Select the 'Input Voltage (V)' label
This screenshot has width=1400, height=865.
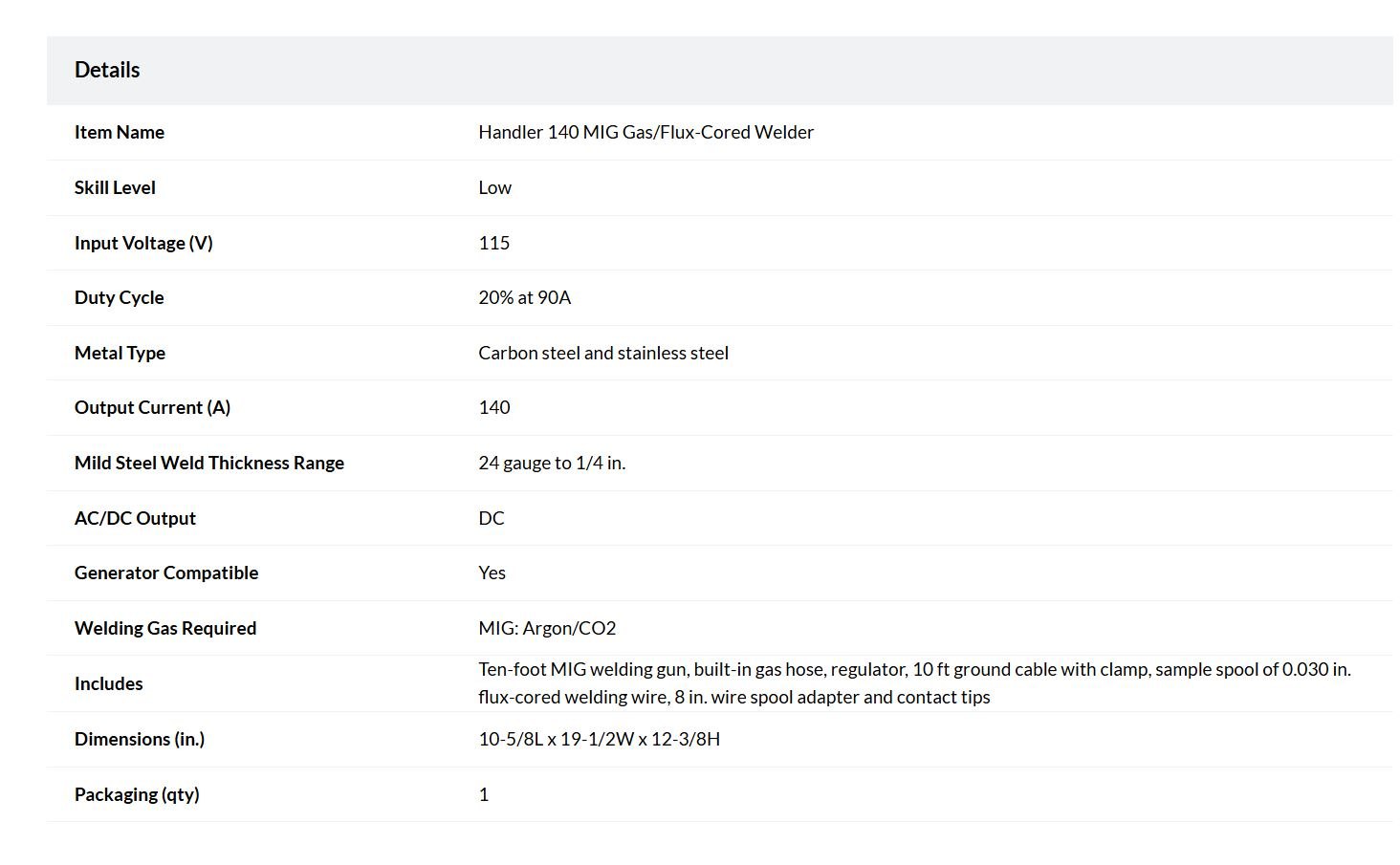(x=143, y=243)
